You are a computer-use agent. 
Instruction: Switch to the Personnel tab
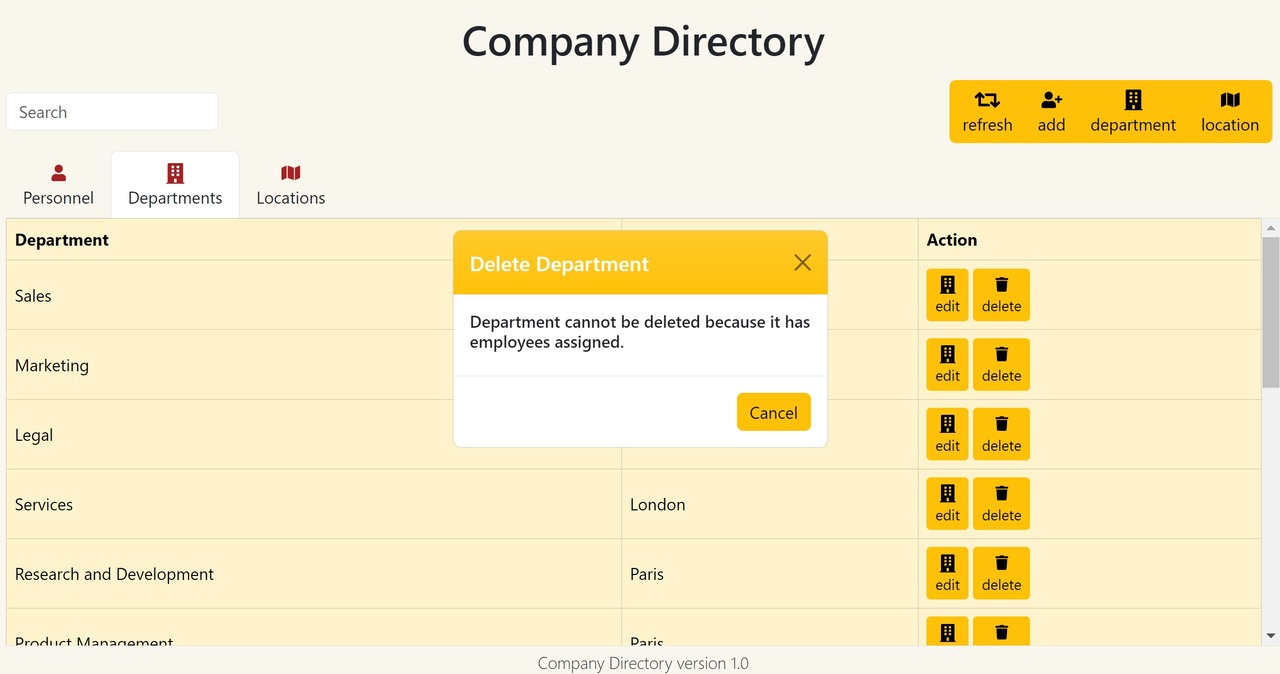(x=59, y=185)
